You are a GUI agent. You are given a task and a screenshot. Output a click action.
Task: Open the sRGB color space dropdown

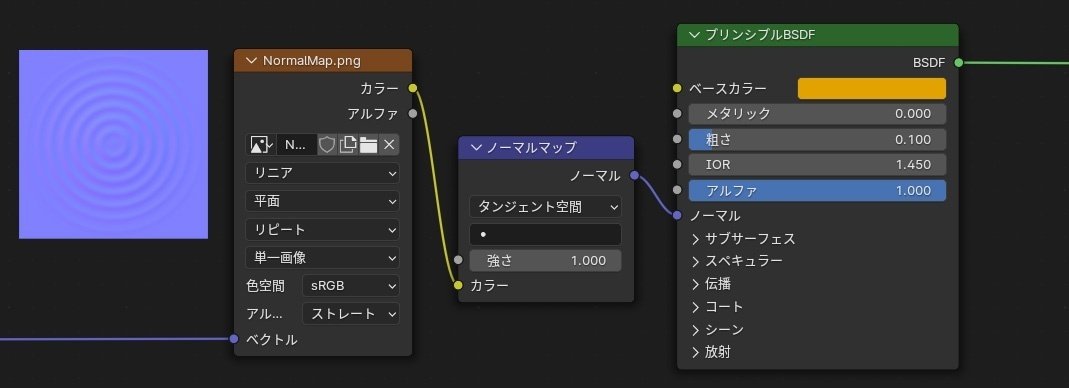351,286
